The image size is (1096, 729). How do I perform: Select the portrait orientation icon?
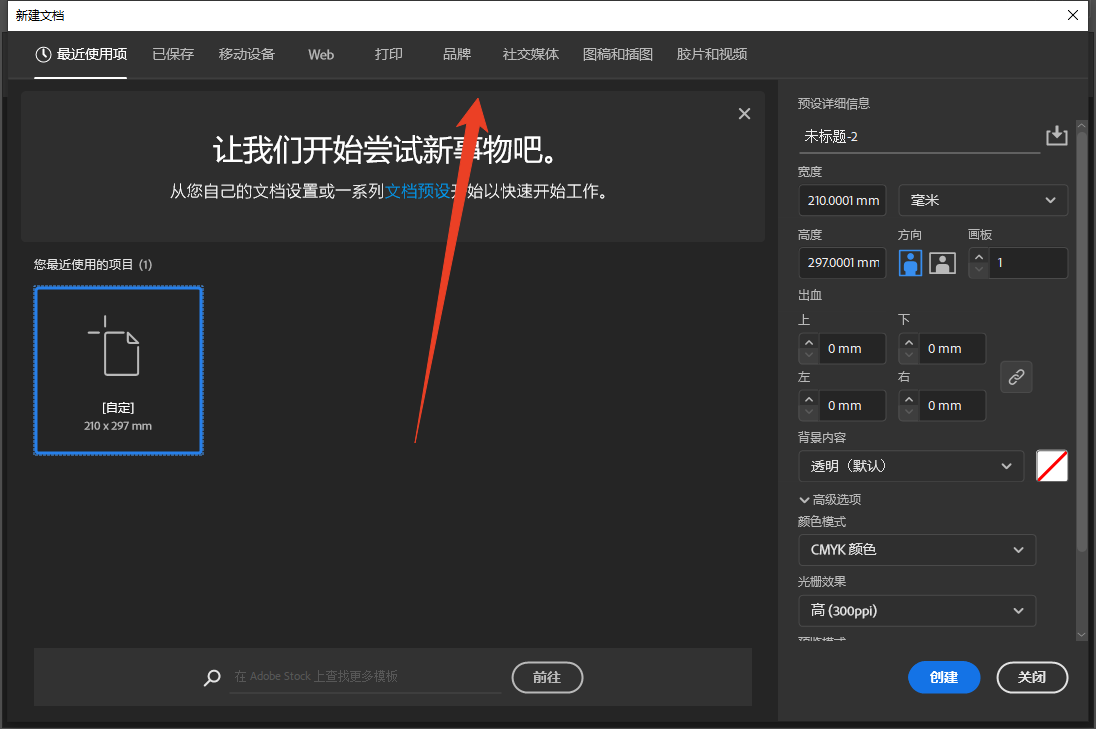(909, 262)
